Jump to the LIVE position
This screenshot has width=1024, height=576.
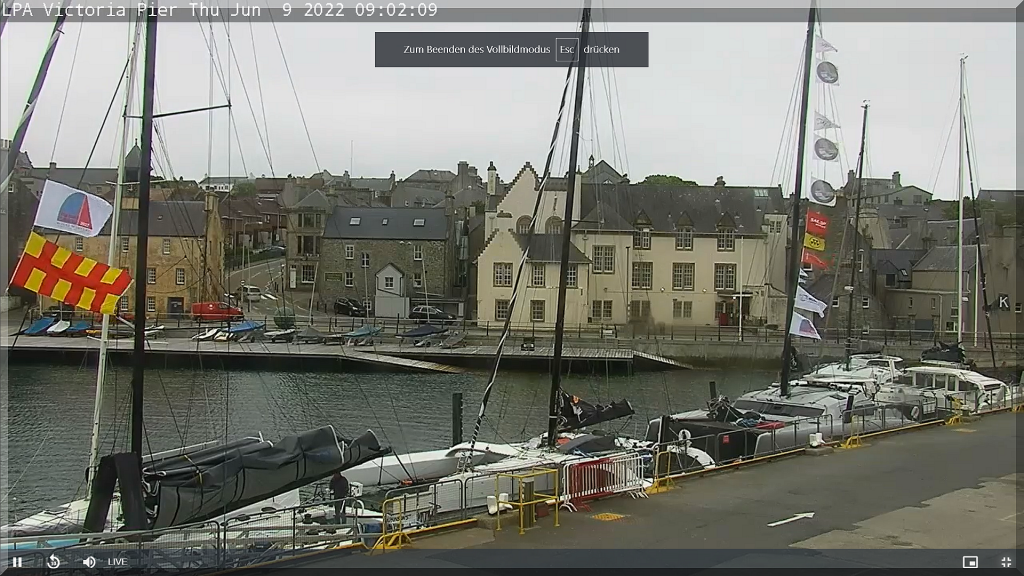117,562
